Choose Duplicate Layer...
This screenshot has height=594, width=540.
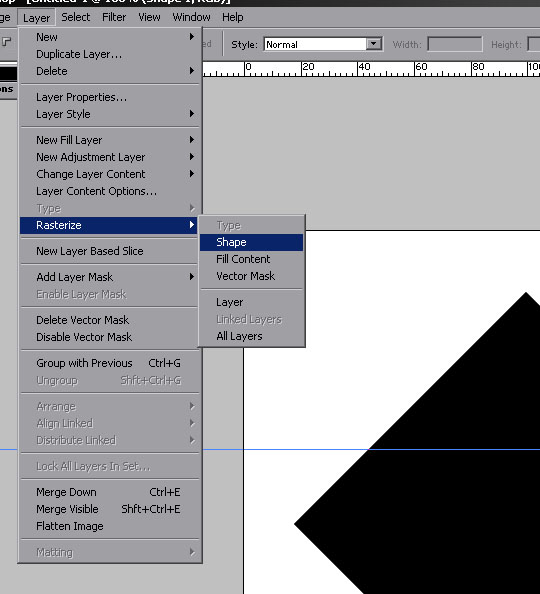[110, 54]
